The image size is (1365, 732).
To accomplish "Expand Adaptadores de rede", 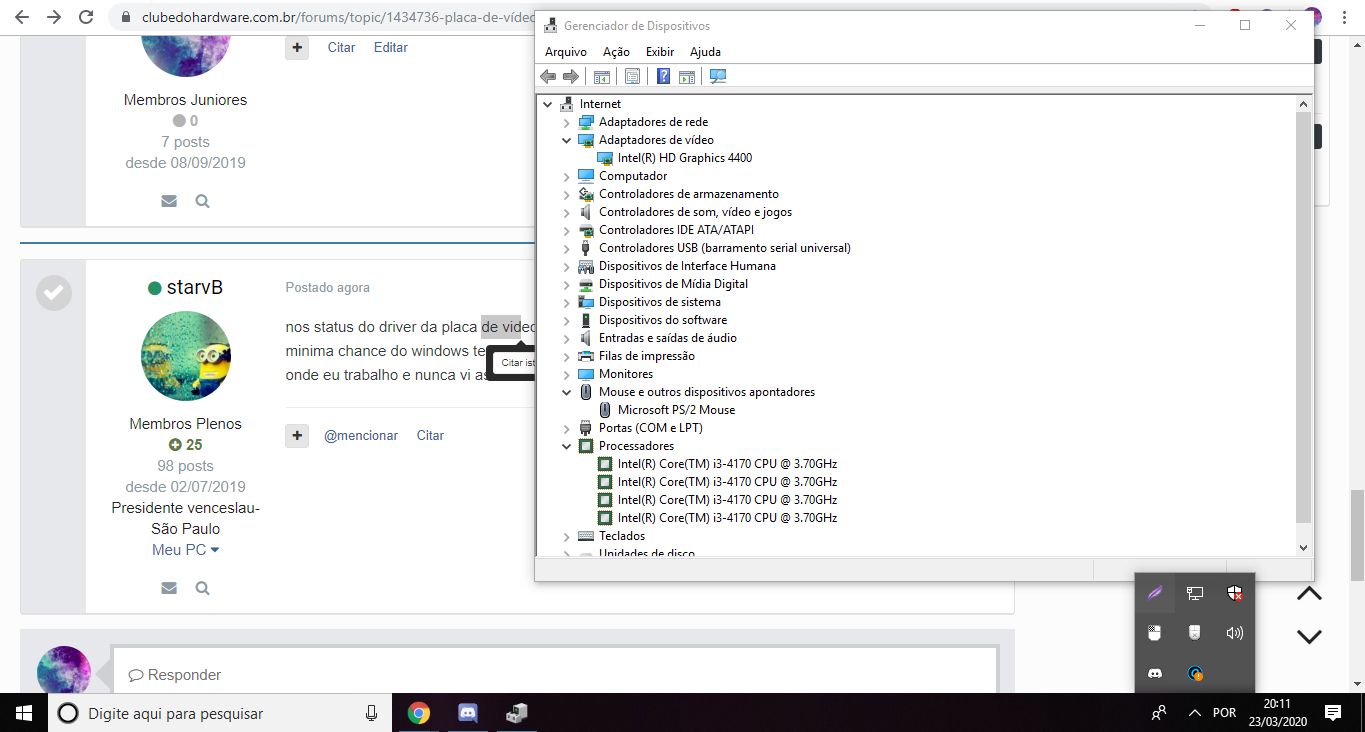I will 566,122.
